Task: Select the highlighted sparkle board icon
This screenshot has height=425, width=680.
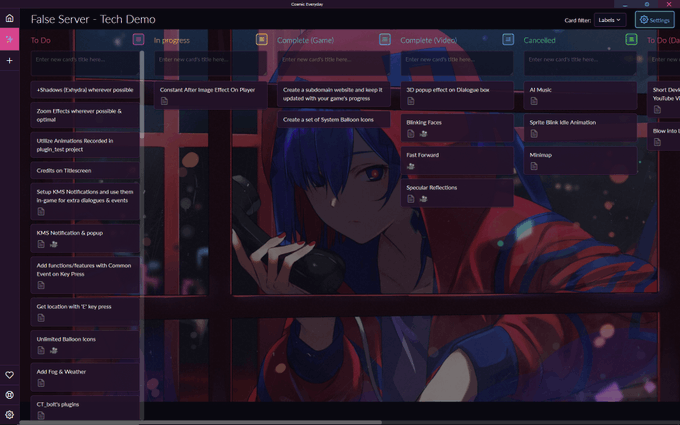Action: (10, 39)
